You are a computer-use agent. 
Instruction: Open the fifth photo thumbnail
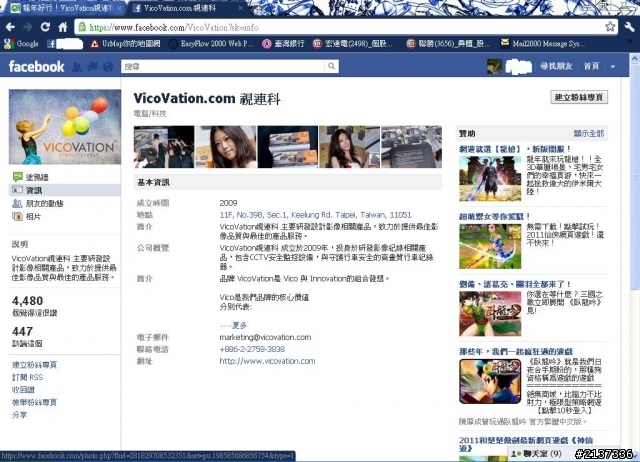[x=411, y=147]
